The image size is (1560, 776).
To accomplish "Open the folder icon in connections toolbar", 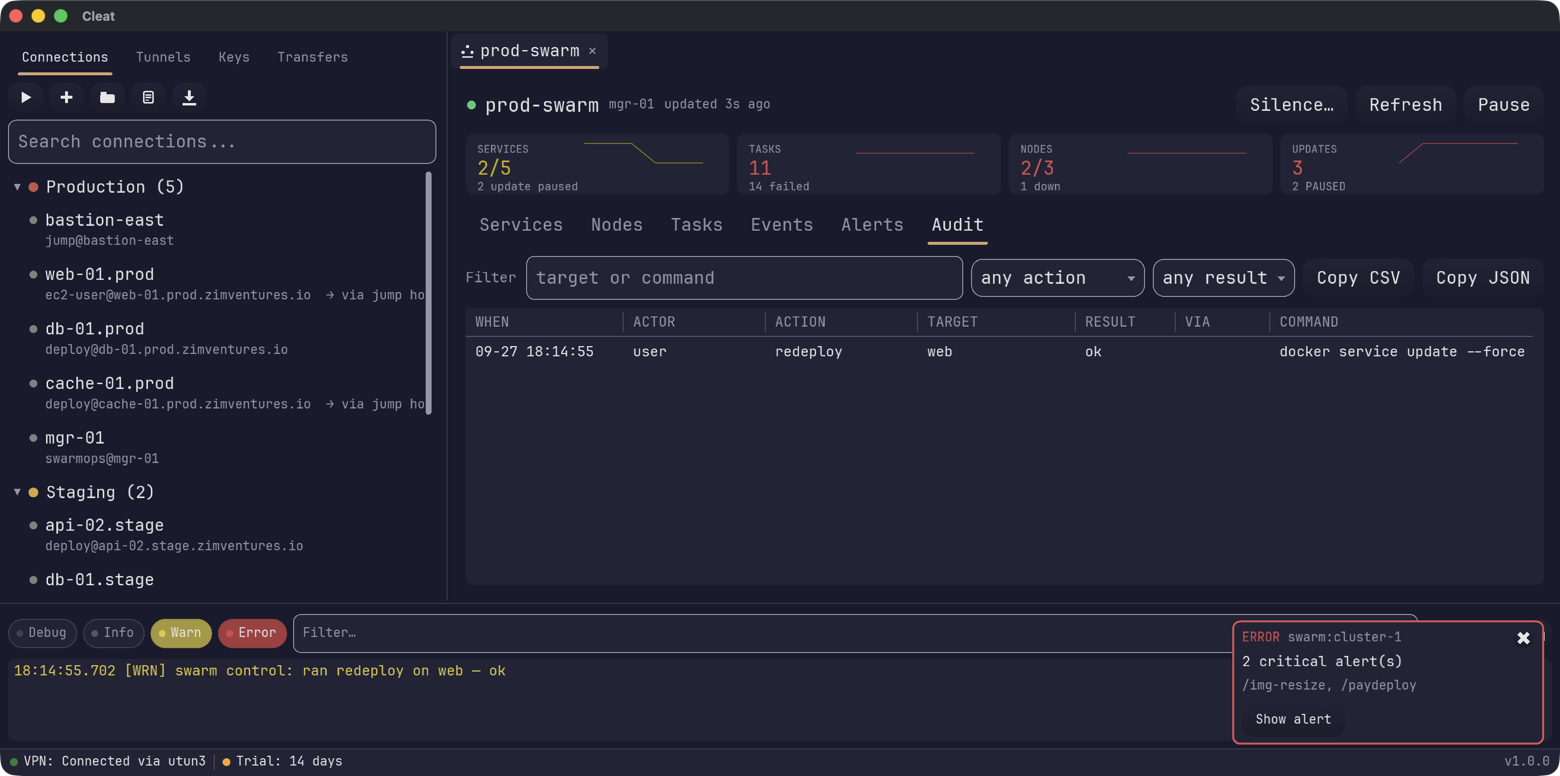I will coord(107,97).
